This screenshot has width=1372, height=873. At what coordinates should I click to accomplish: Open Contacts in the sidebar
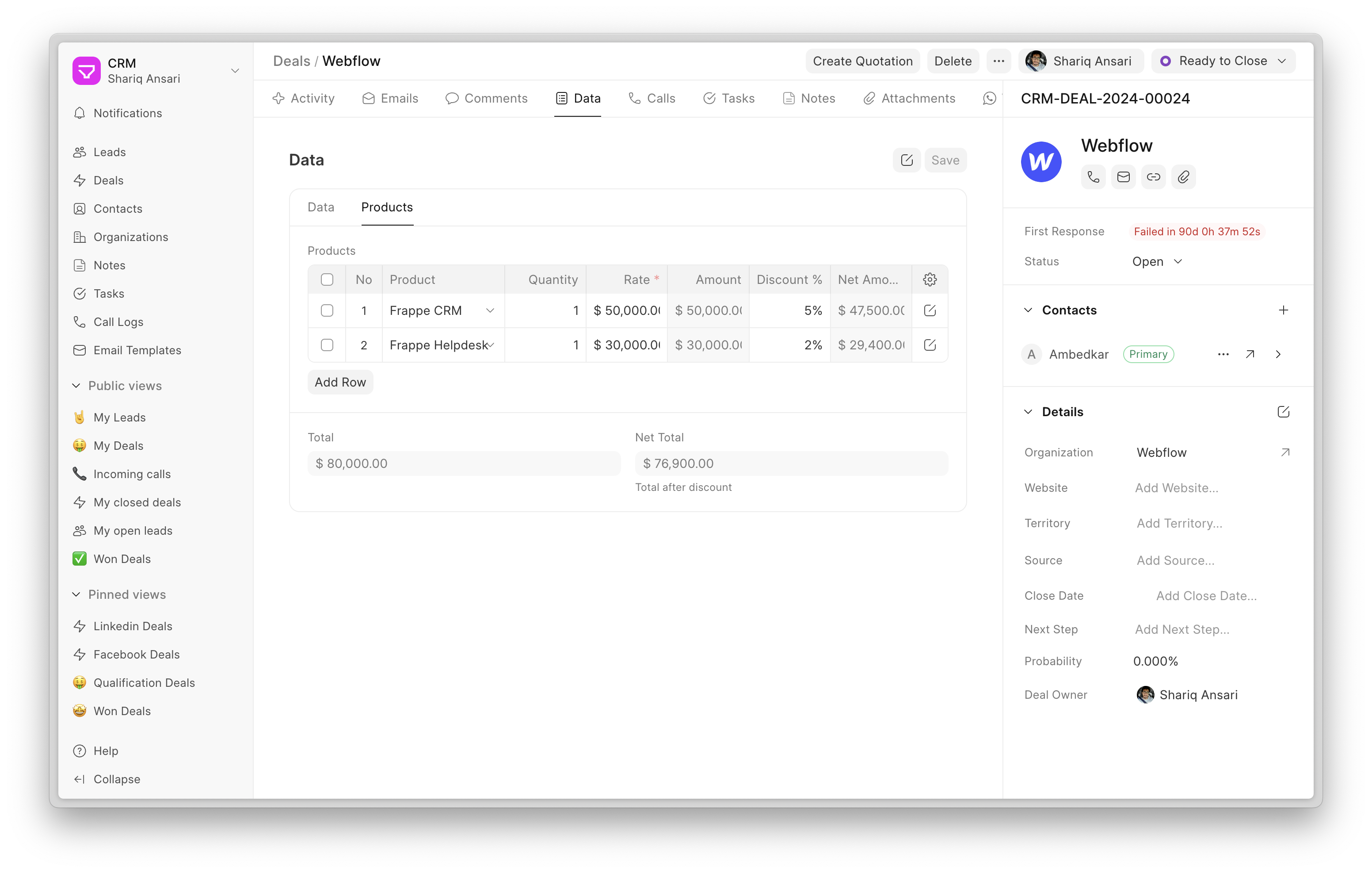pos(155,209)
